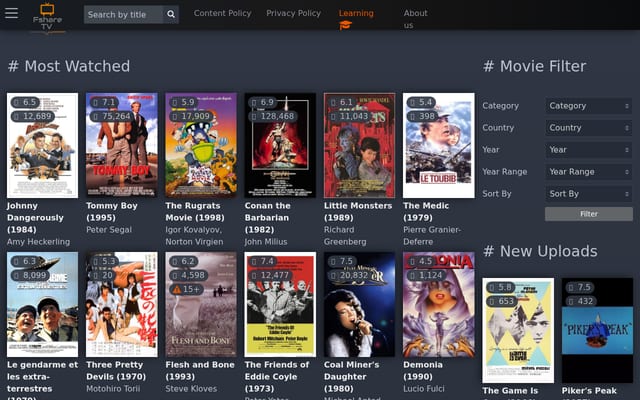Click the 7.5 rating badge on Piker's Peak
Viewport: 640px width, 400px height.
(x=580, y=287)
